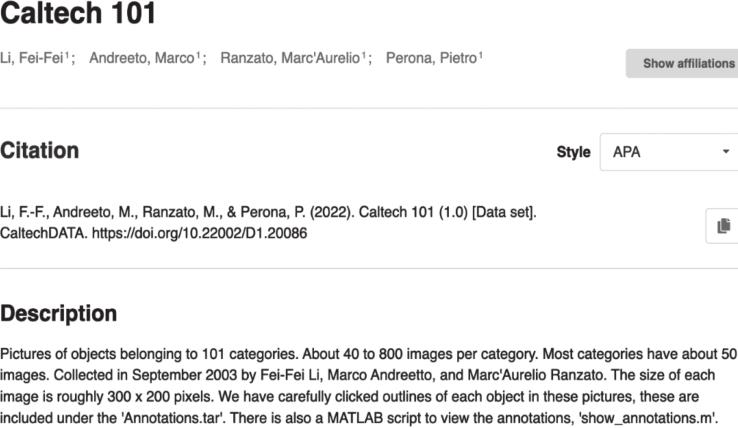Screen dimensions: 738x428
Task: Open the APA citation style dropdown
Action: coord(669,152)
